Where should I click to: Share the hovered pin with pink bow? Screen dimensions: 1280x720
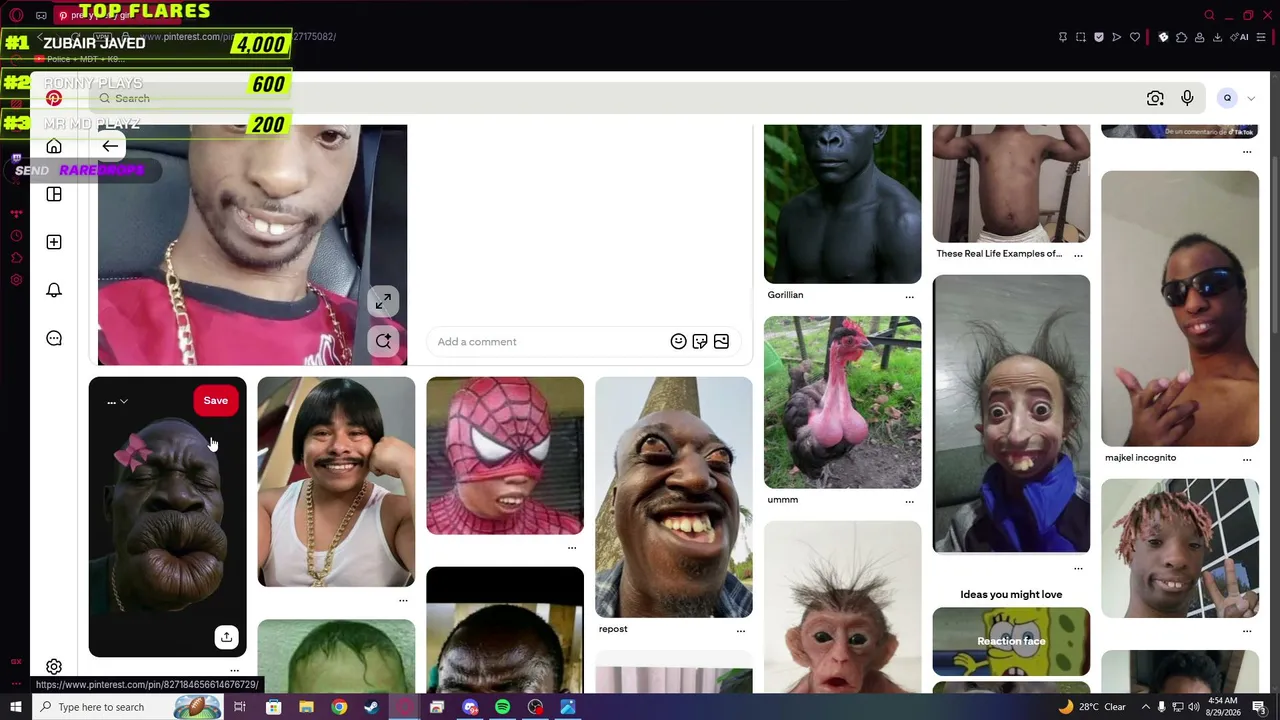point(226,637)
